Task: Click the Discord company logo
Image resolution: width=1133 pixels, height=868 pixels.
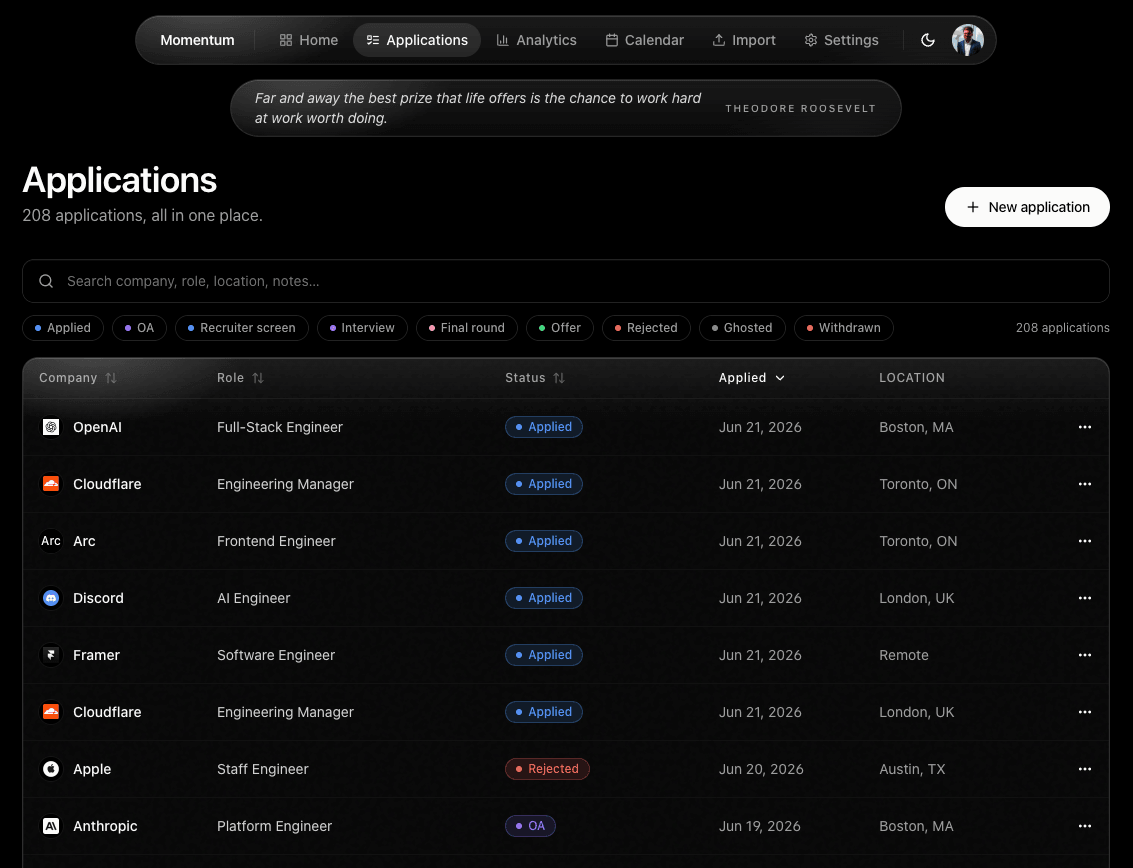Action: coord(51,598)
